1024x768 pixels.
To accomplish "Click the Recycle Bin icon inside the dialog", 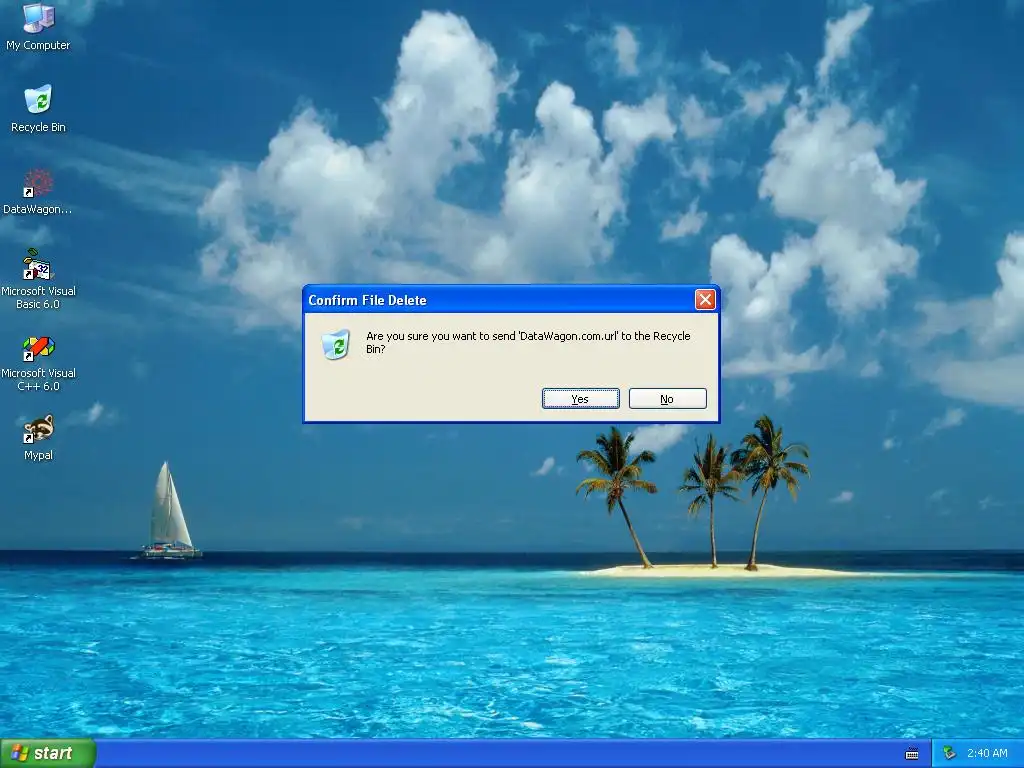I will (336, 345).
